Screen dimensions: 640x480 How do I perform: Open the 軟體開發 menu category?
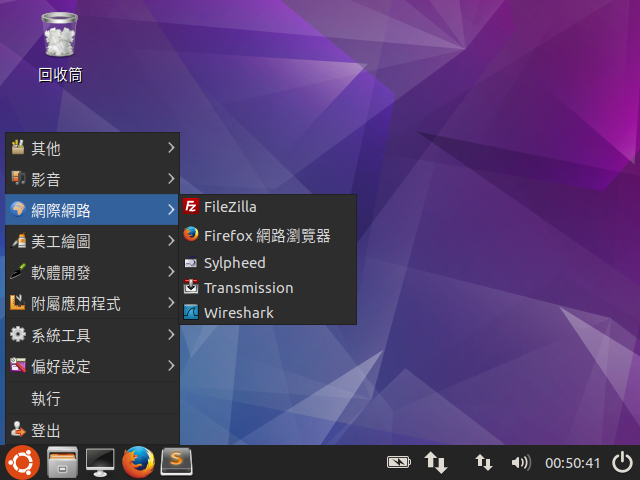pos(92,272)
